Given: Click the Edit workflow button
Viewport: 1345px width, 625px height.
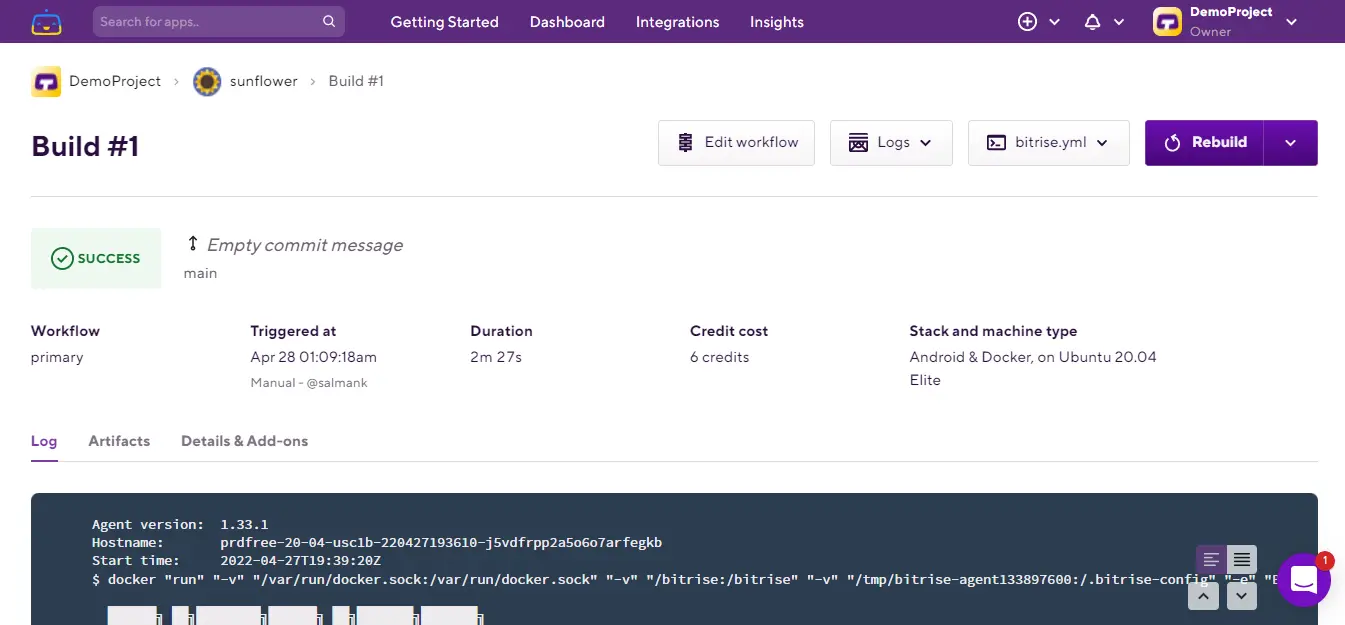Looking at the screenshot, I should click(736, 143).
